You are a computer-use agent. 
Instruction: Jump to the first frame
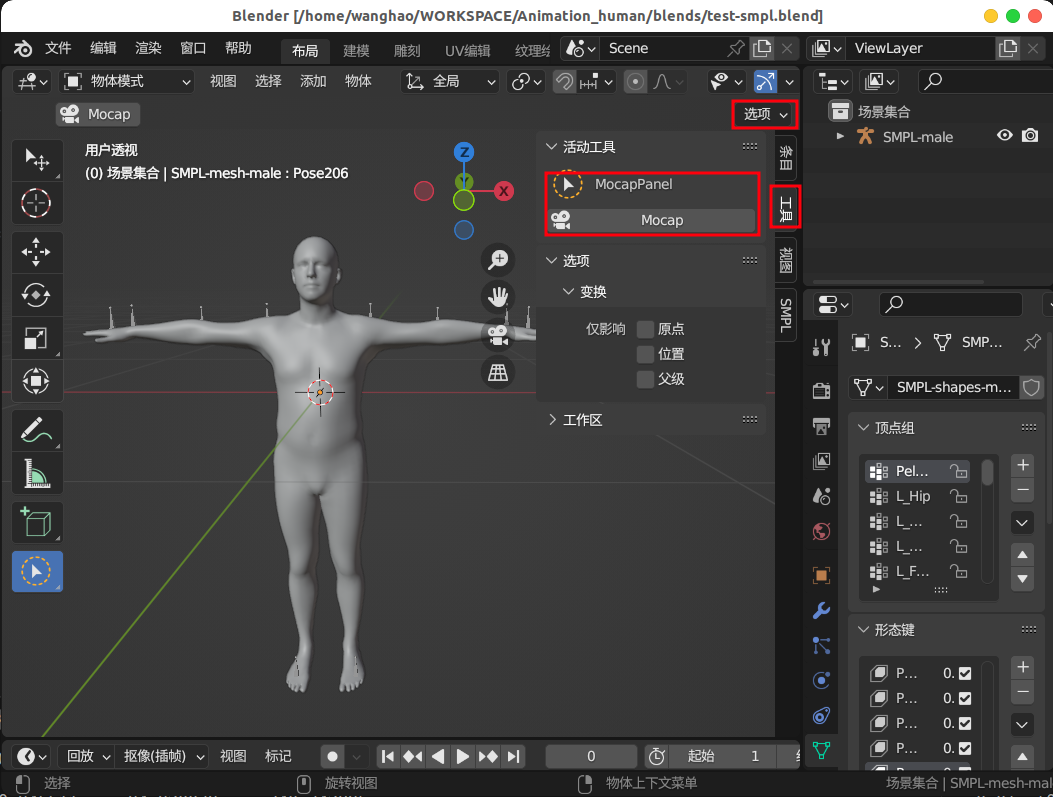point(387,757)
